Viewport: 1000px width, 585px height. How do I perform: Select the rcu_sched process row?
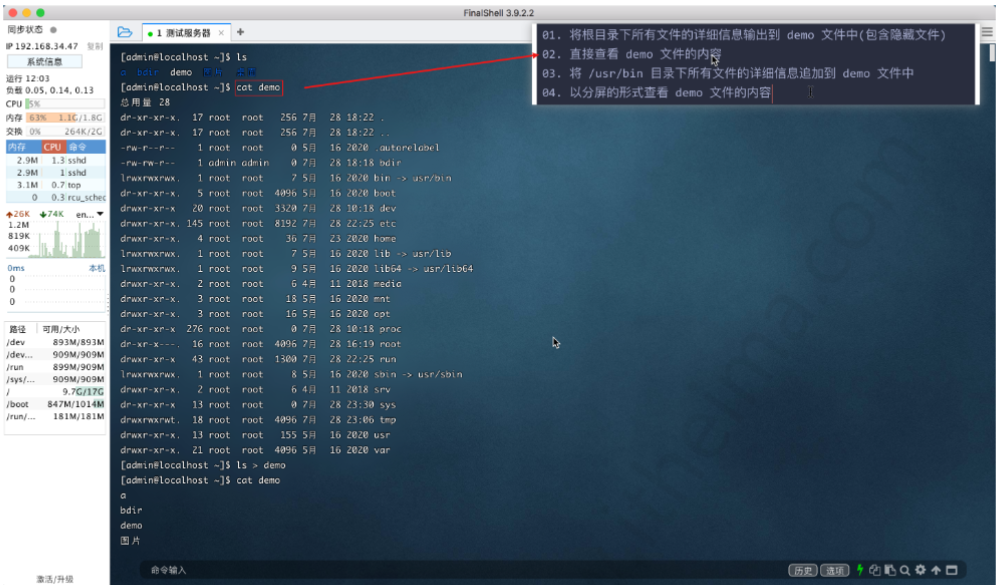(x=56, y=197)
